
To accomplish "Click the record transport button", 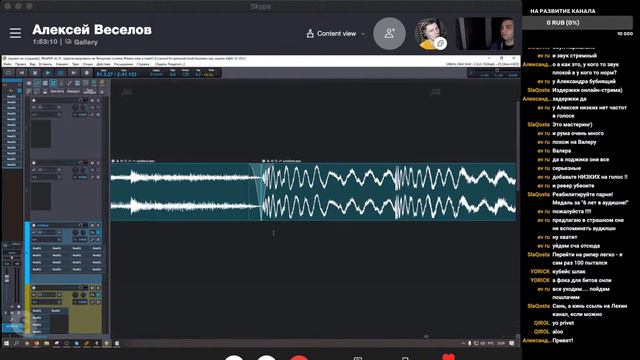I will pyautogui.click(x=87, y=73).
